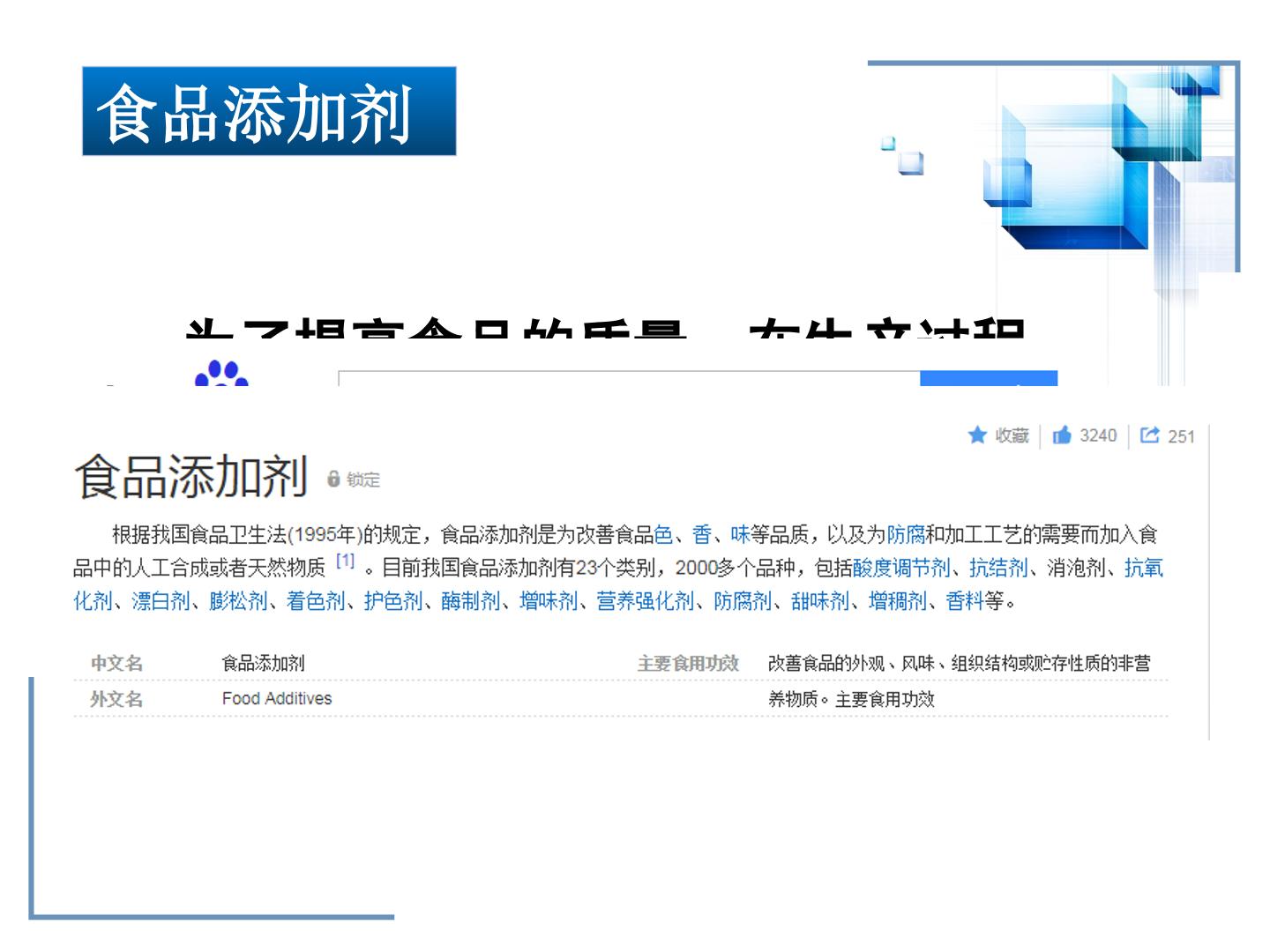Image resolution: width=1270 pixels, height=952 pixels.
Task: Open the 着色剂 link
Action: (316, 601)
